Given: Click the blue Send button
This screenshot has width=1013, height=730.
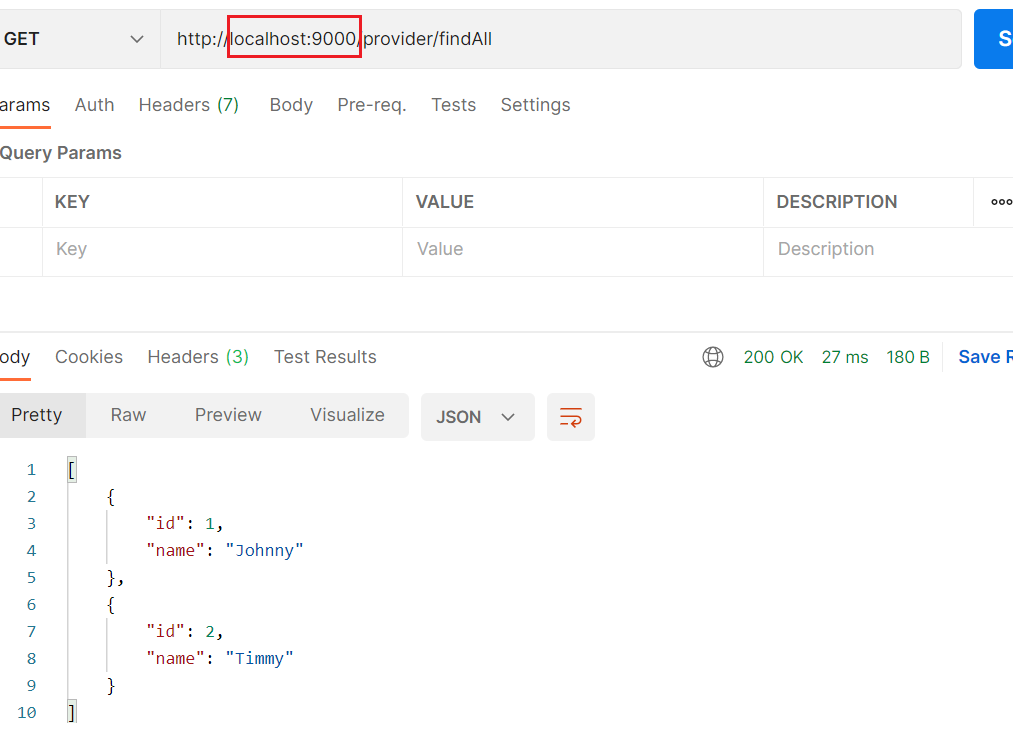Looking at the screenshot, I should click(x=994, y=39).
